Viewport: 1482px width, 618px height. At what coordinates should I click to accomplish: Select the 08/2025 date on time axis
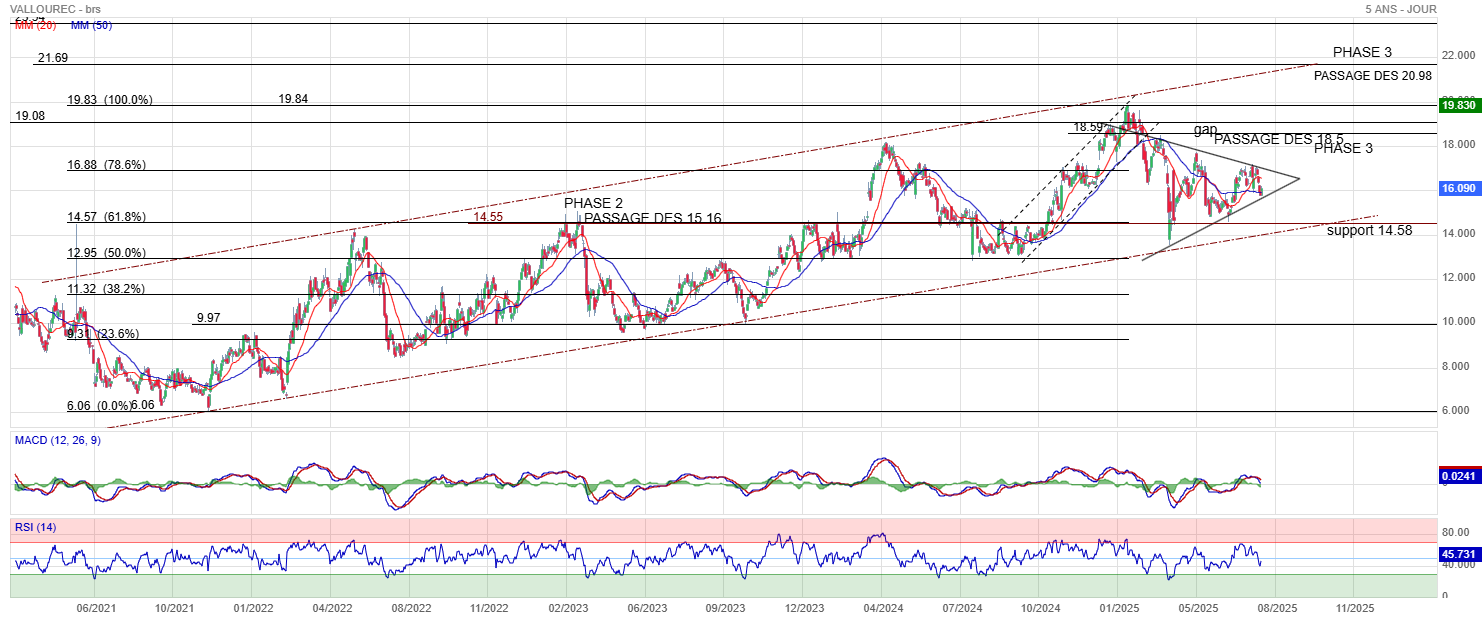click(1277, 607)
